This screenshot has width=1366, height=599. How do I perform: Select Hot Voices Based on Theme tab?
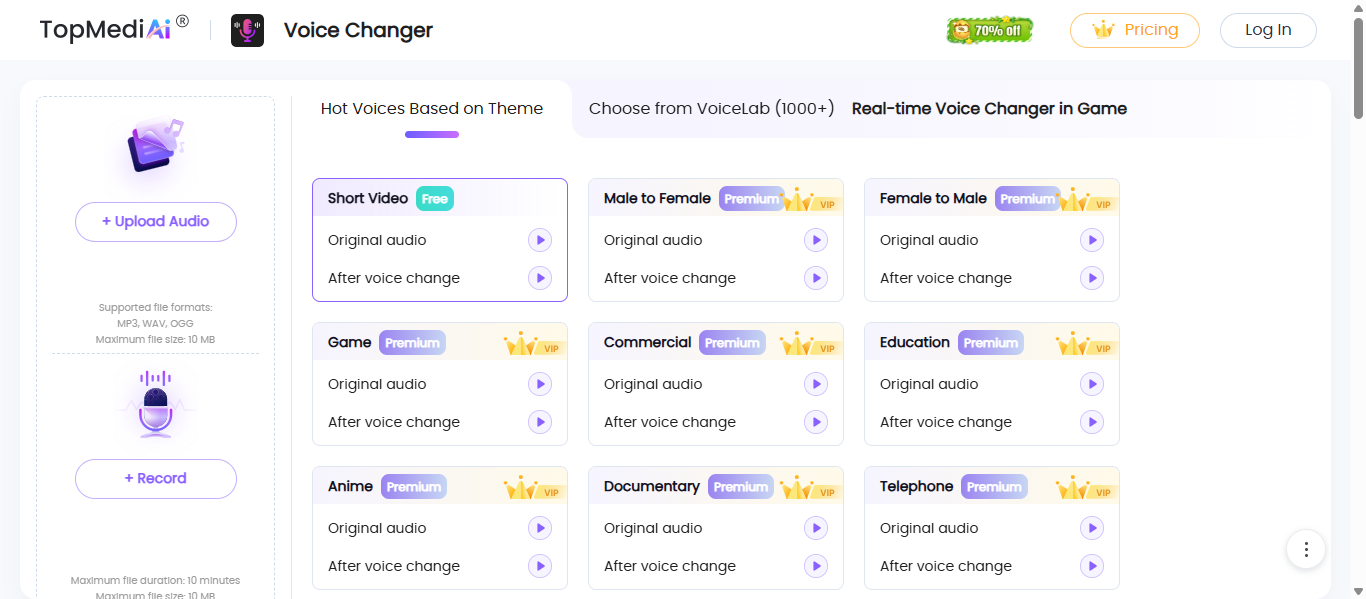tap(432, 109)
